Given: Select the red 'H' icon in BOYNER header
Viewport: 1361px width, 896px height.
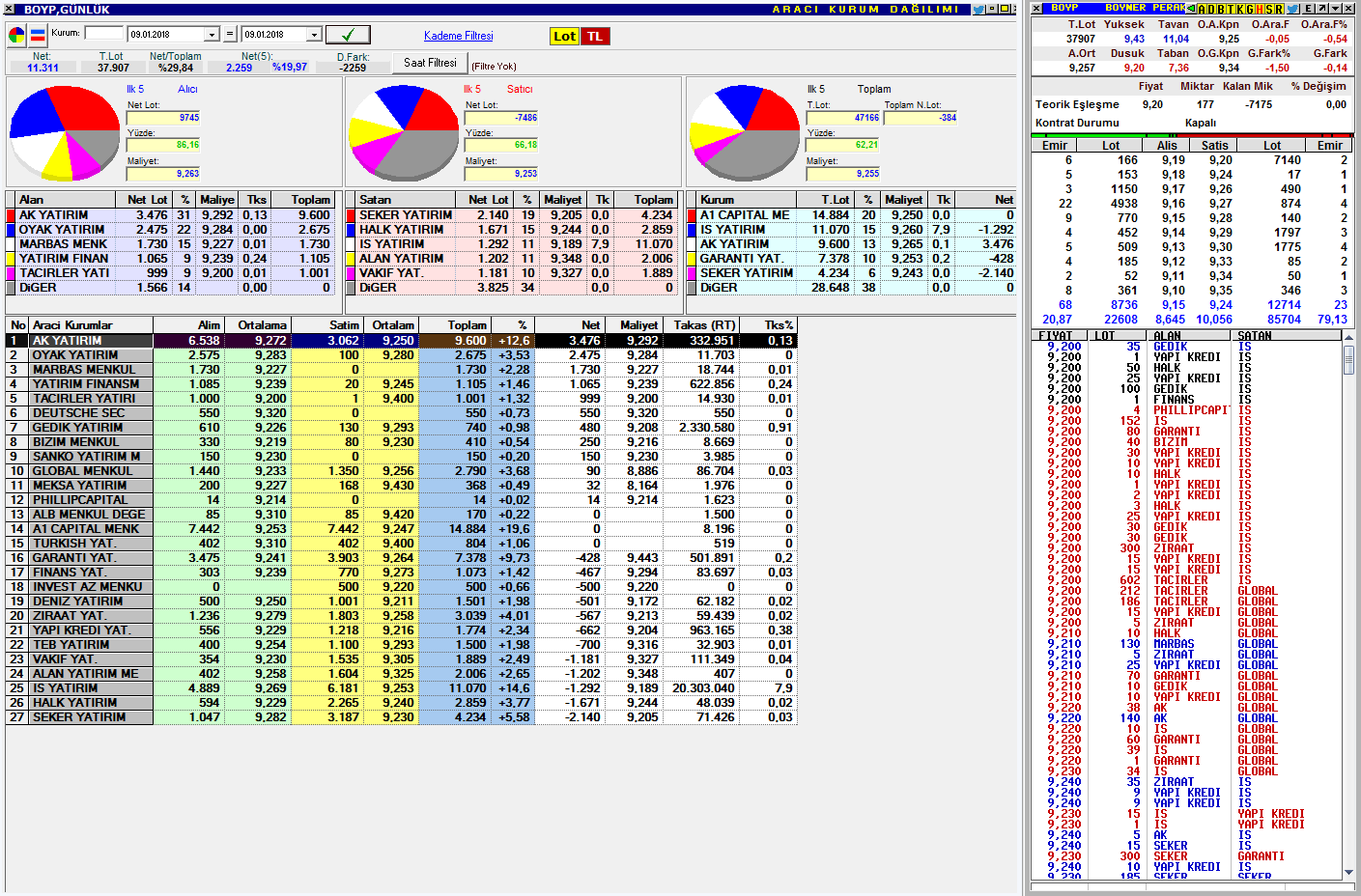Looking at the screenshot, I should pyautogui.click(x=1260, y=9).
